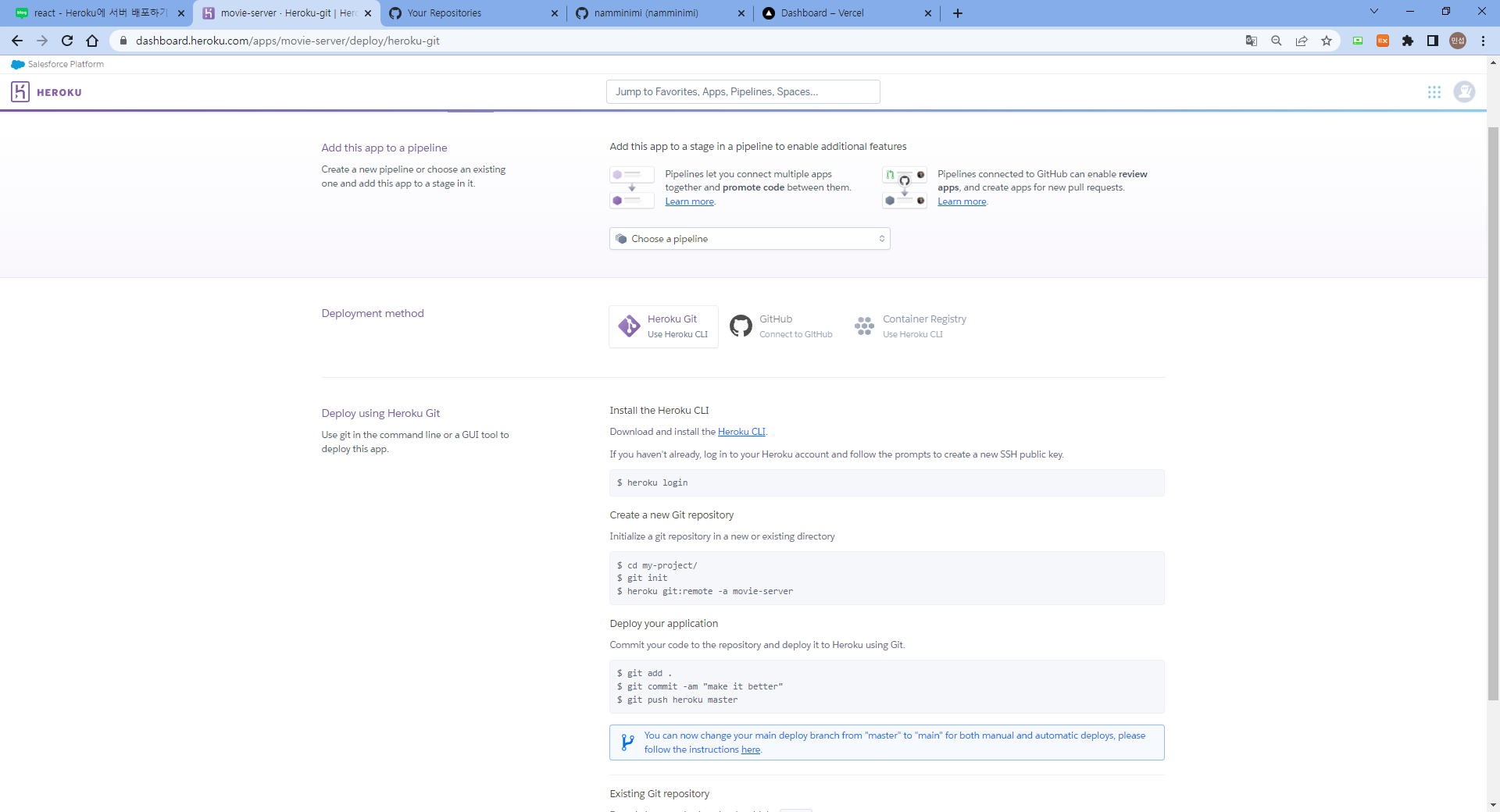Viewport: 1500px width, 812px height.
Task: Close the Dashboard Vercel tab
Action: pos(928,13)
